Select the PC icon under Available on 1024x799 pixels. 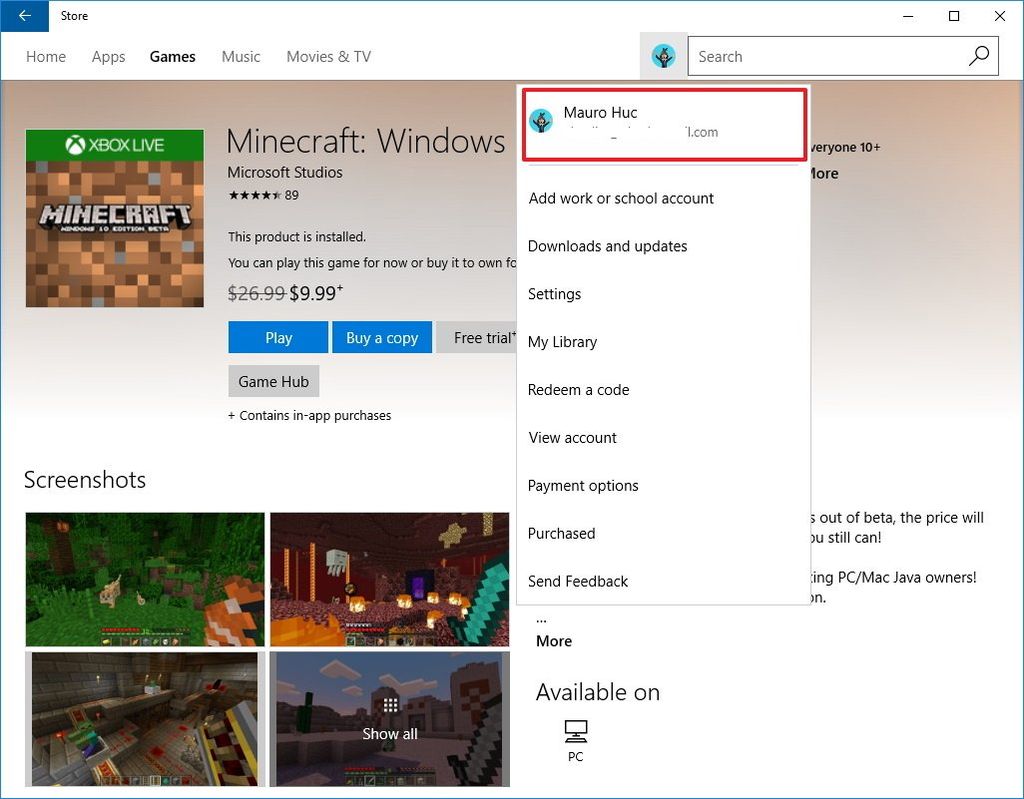point(575,731)
